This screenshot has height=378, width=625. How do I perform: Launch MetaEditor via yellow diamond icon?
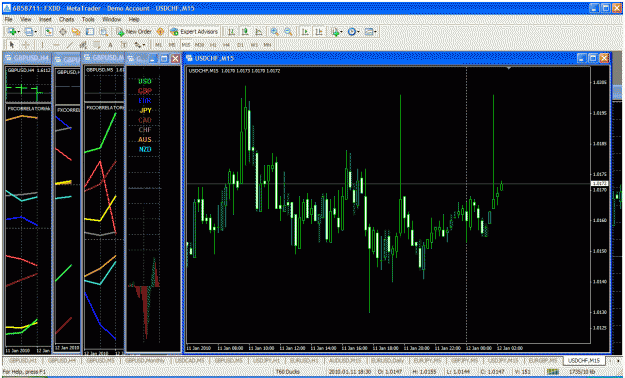click(160, 32)
